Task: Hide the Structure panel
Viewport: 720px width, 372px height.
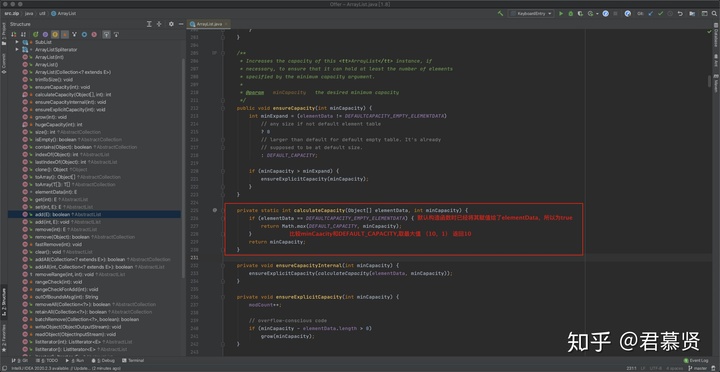Action: pyautogui.click(x=181, y=24)
